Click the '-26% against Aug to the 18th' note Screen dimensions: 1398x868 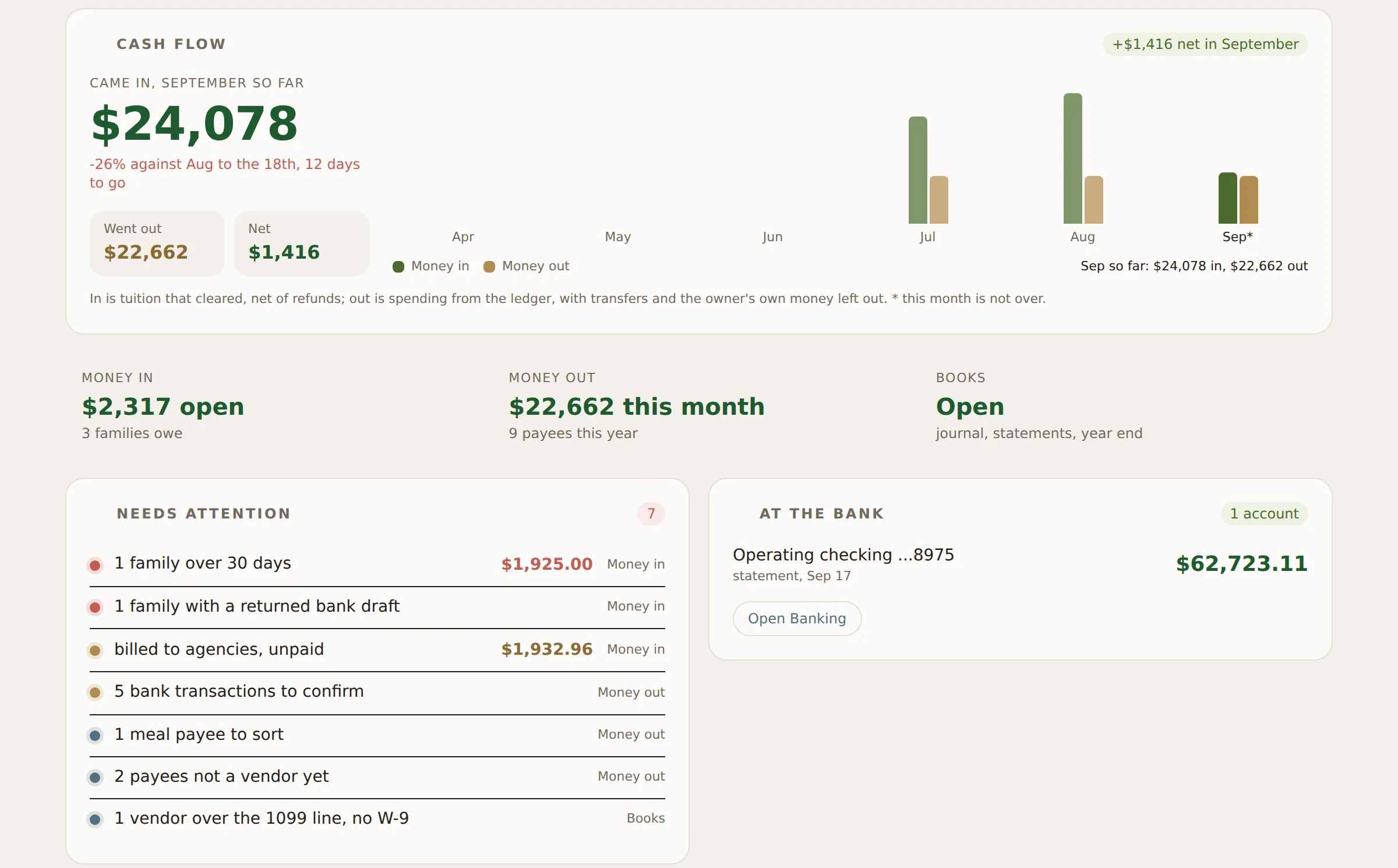tap(225, 174)
